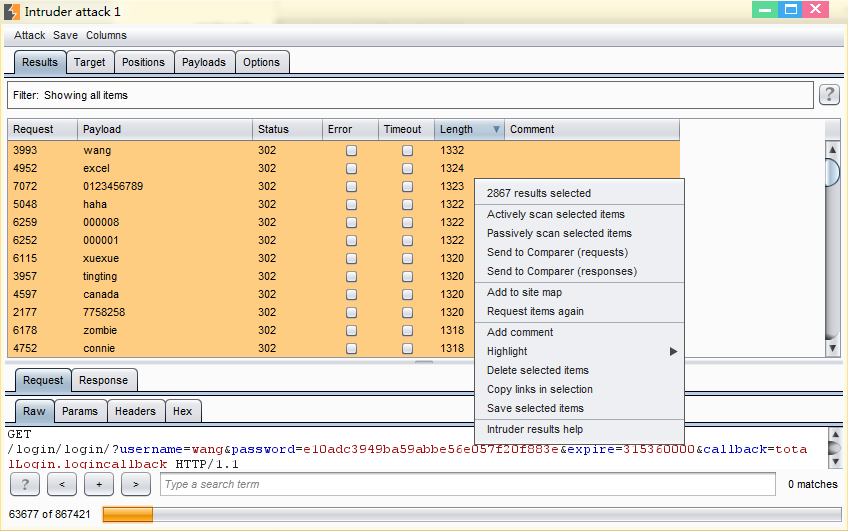Click the Filter: Showing all items bar

point(410,95)
